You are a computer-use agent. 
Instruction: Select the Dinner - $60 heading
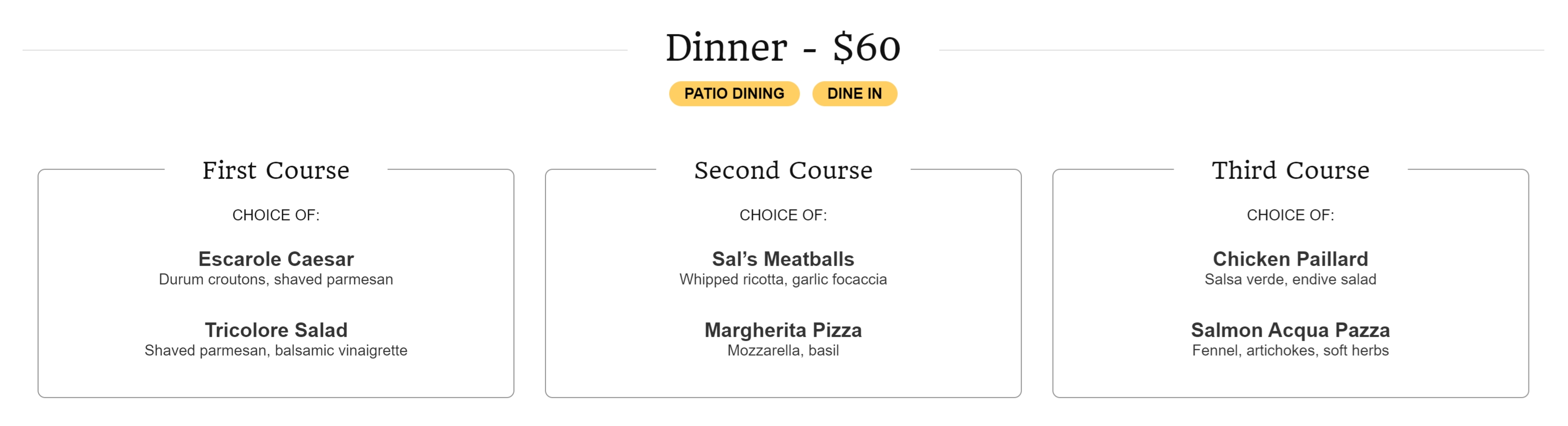(x=783, y=48)
